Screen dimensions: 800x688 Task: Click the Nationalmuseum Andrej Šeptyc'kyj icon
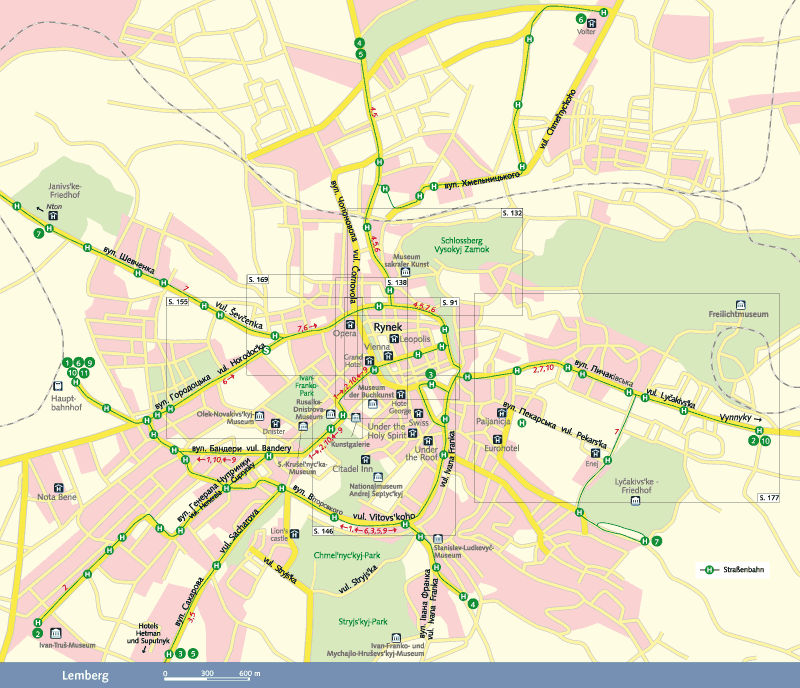[378, 477]
